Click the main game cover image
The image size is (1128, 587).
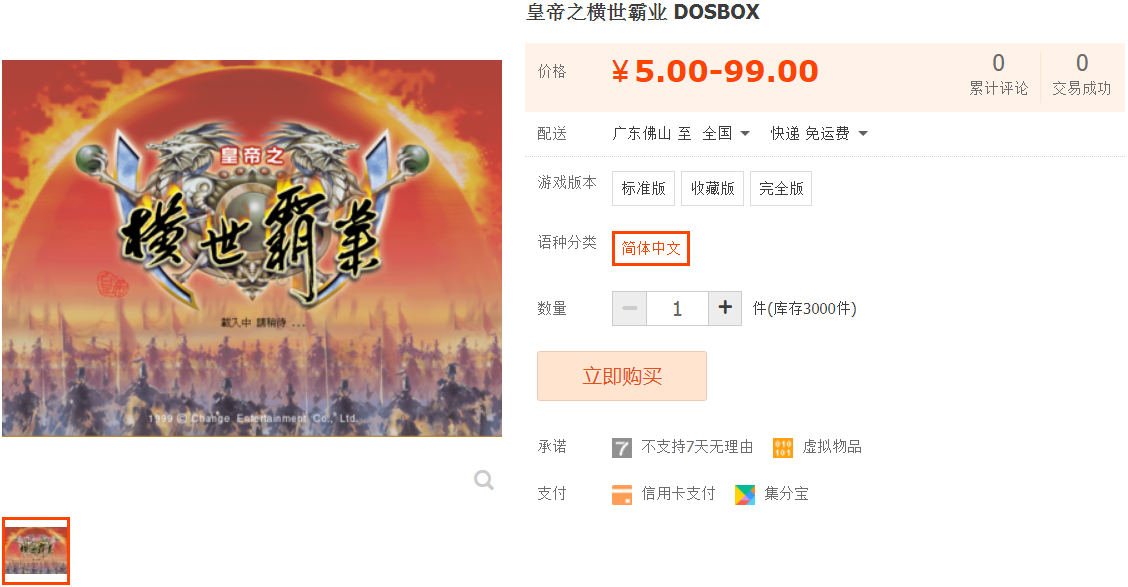point(252,248)
